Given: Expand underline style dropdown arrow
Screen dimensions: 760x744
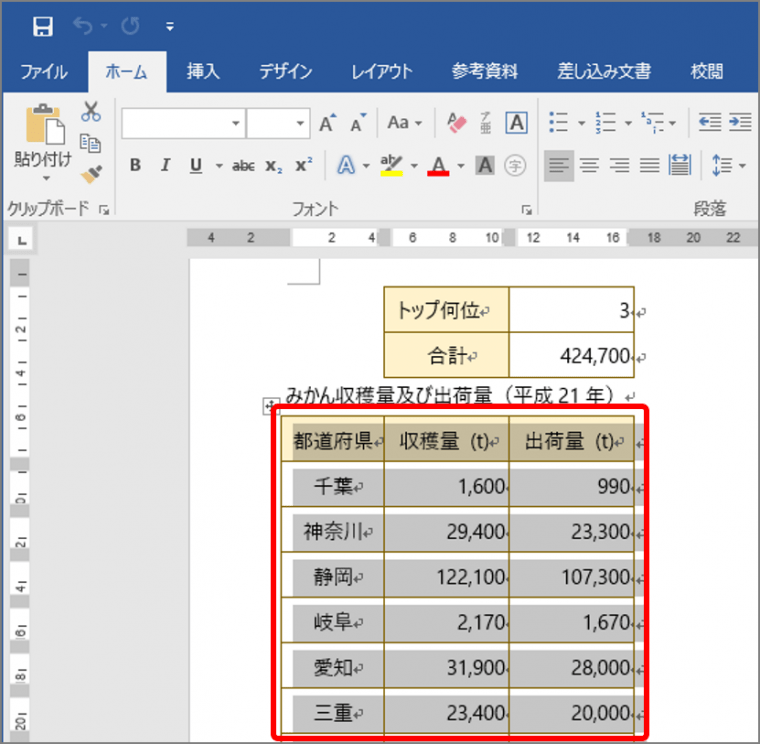Looking at the screenshot, I should click(219, 166).
